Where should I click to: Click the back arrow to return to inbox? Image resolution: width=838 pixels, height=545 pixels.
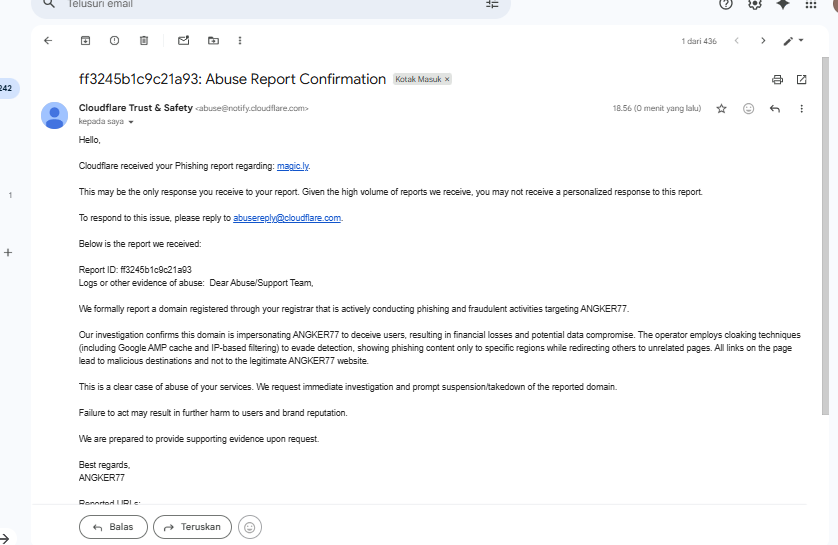point(48,41)
